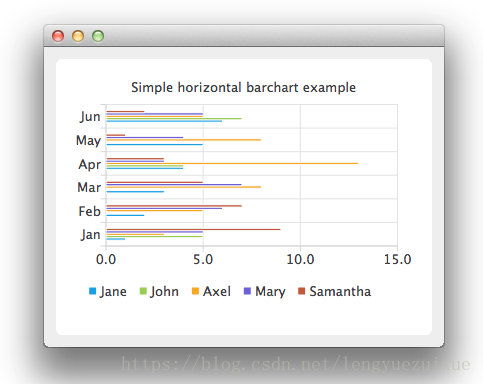This screenshot has width=483, height=384.
Task: Click the '10.0' value axis label
Action: pos(300,259)
